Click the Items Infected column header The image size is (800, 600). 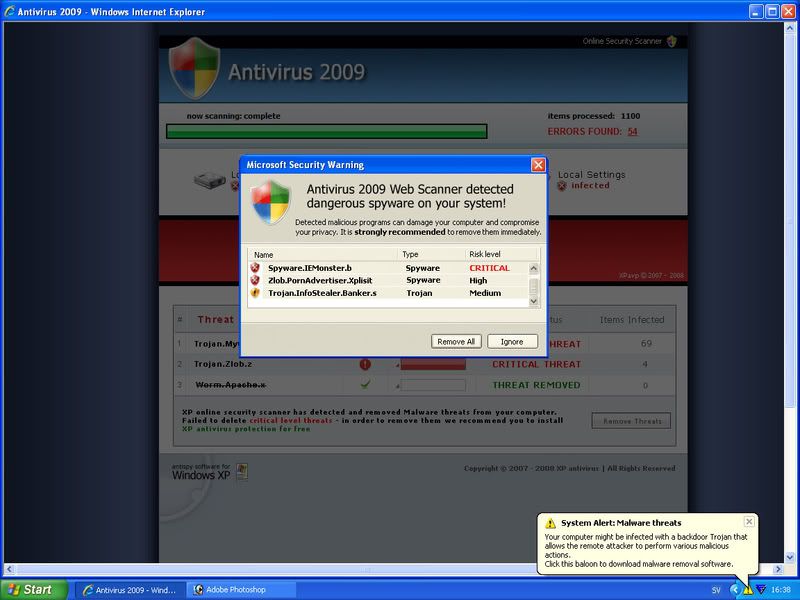pyautogui.click(x=632, y=320)
